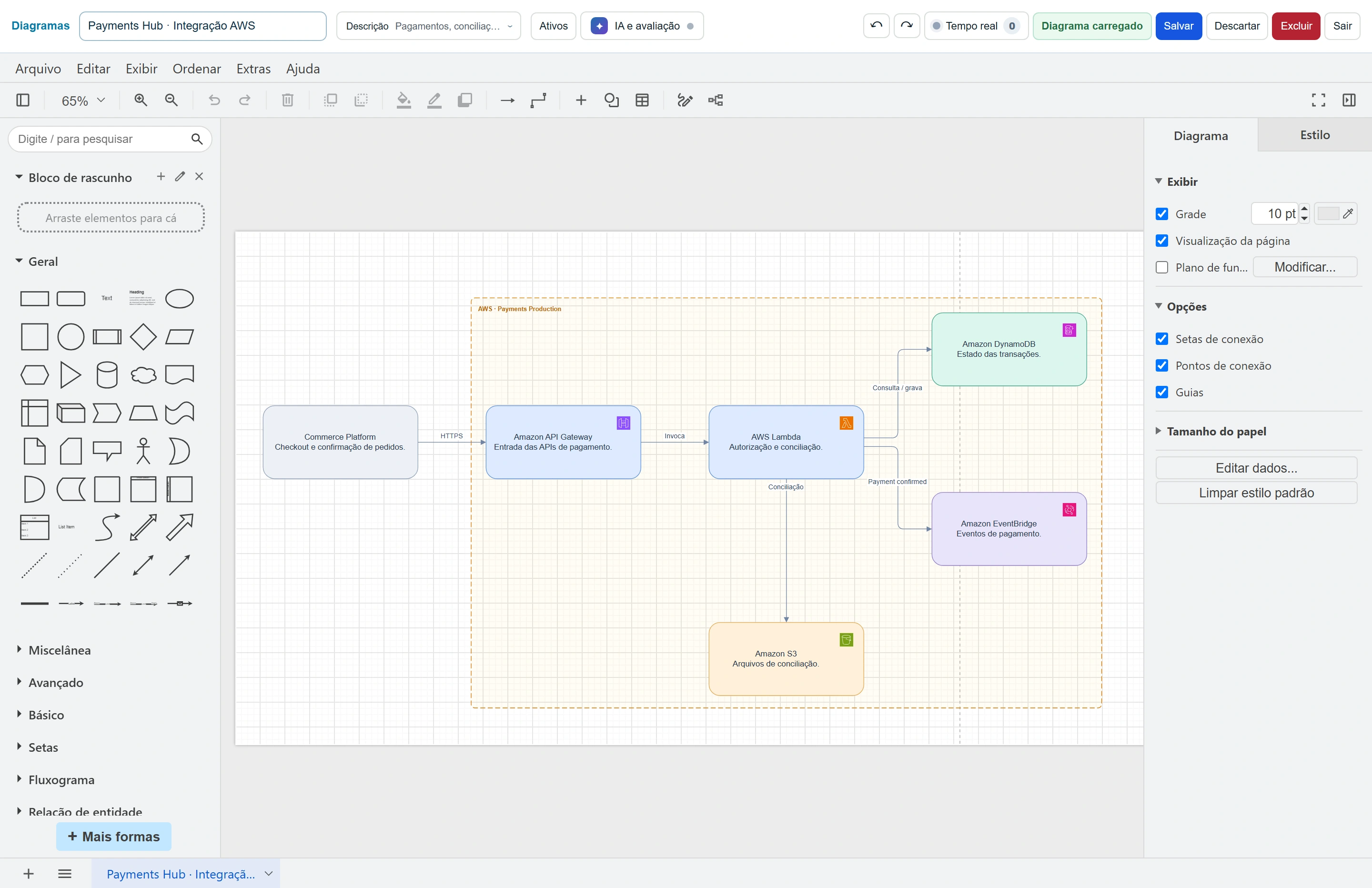Click the auto layout tree icon
This screenshot has width=1372, height=888.
coord(716,101)
